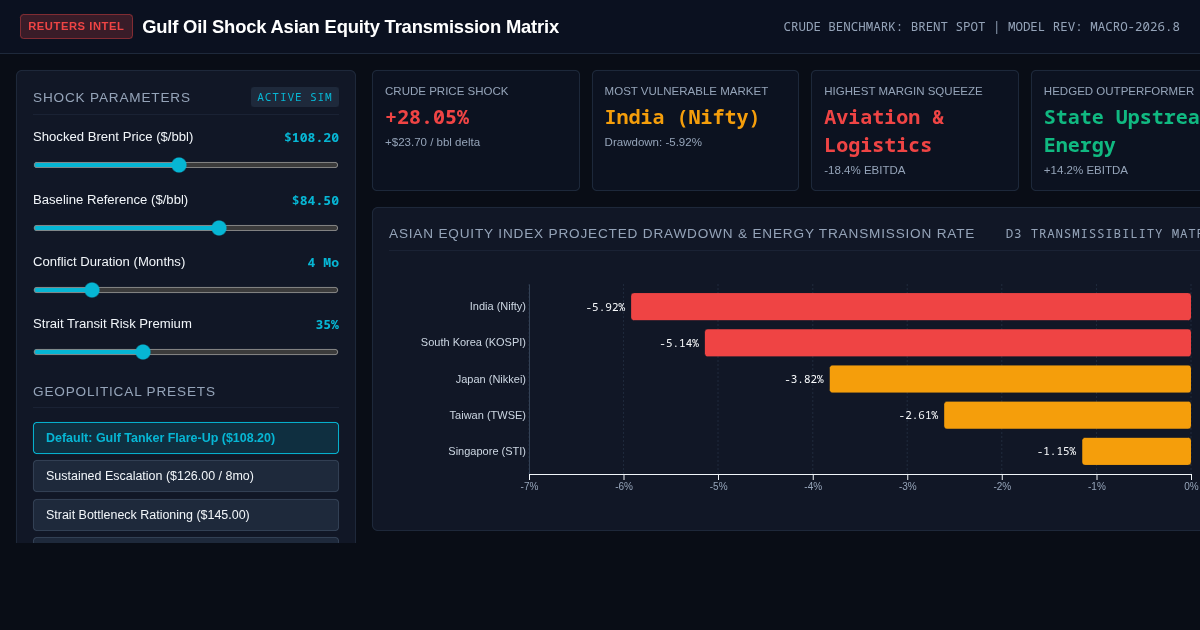Click the Taiwan (TWSE) axis label
1200x630 pixels.
pos(488,415)
